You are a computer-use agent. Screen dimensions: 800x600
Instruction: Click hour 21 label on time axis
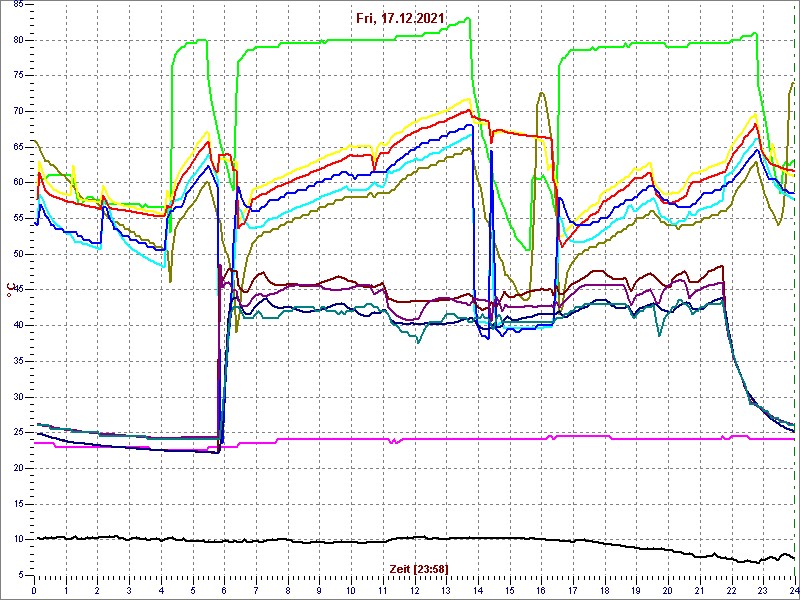699,591
